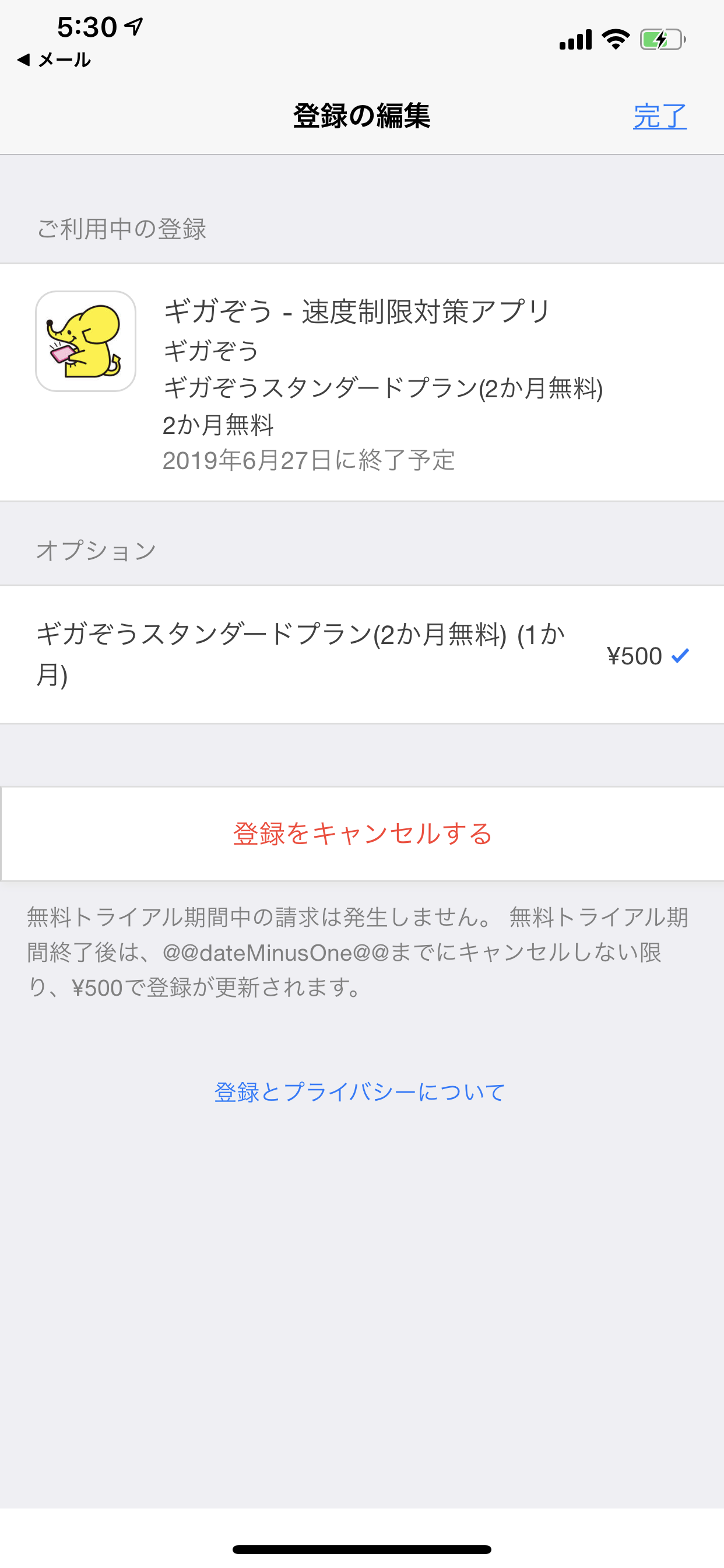Tap the location arrow beside the clock
The image size is (724, 1568).
(134, 26)
